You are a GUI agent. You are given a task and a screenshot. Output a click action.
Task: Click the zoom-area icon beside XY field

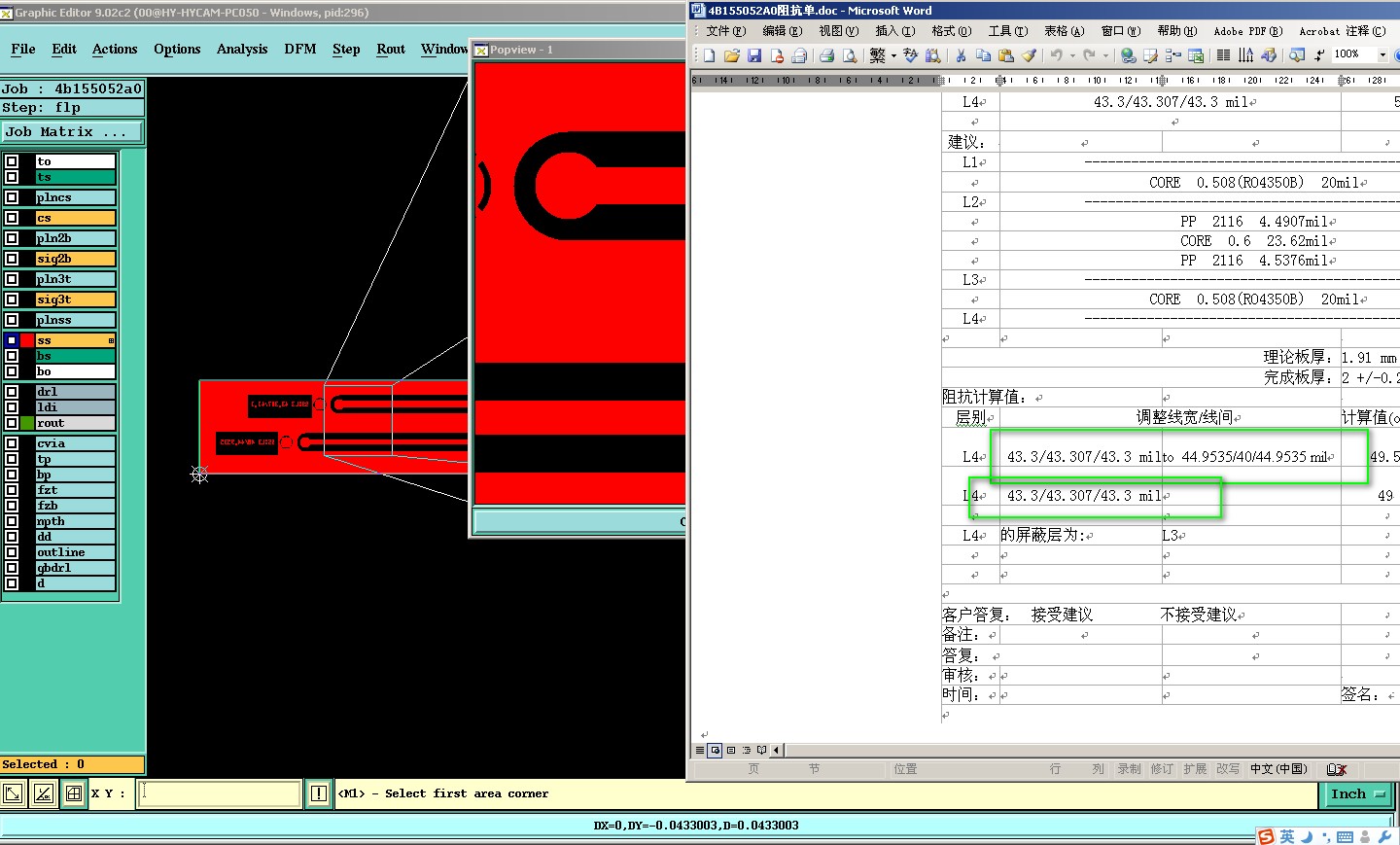[13, 793]
